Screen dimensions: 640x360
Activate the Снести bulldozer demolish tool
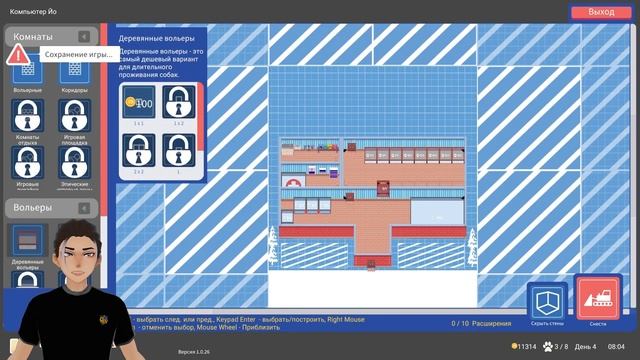point(598,298)
